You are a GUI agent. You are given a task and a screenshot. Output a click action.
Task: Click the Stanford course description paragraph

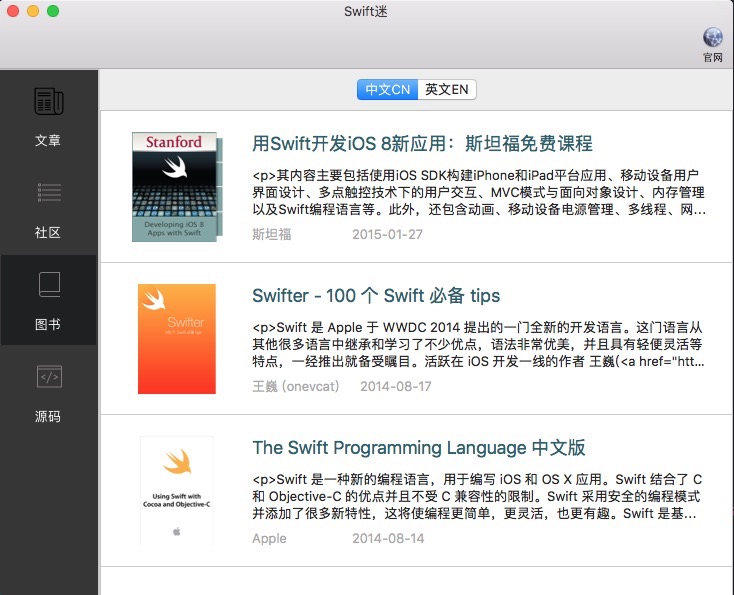[x=479, y=192]
